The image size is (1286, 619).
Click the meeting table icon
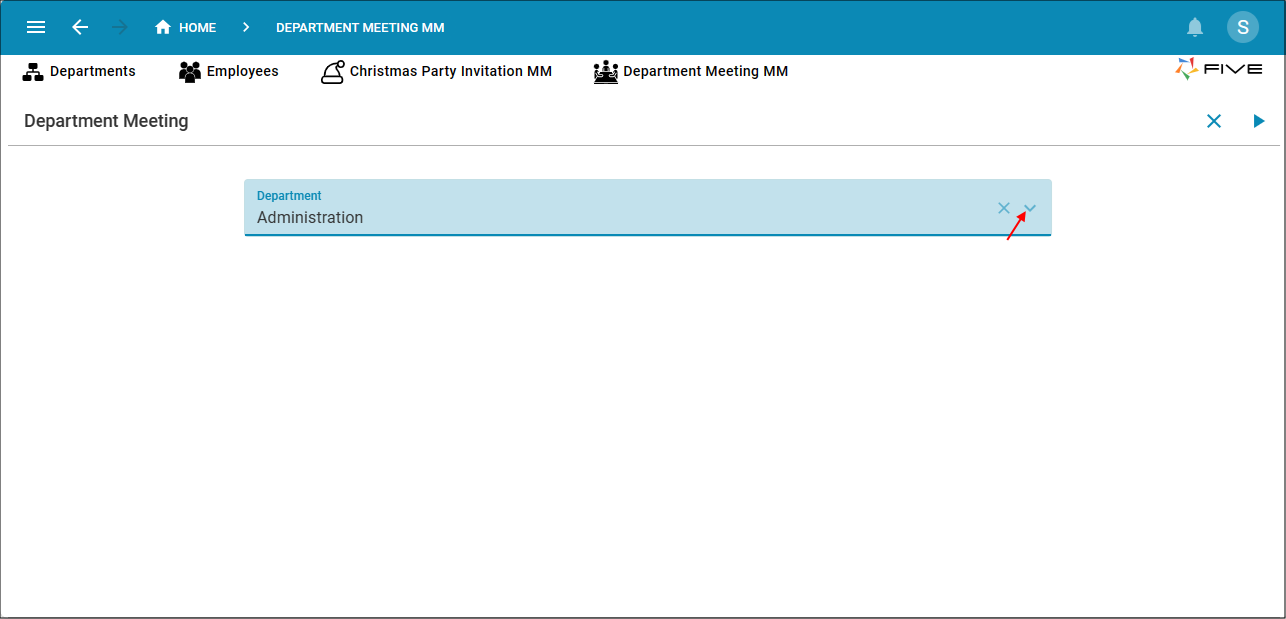606,72
